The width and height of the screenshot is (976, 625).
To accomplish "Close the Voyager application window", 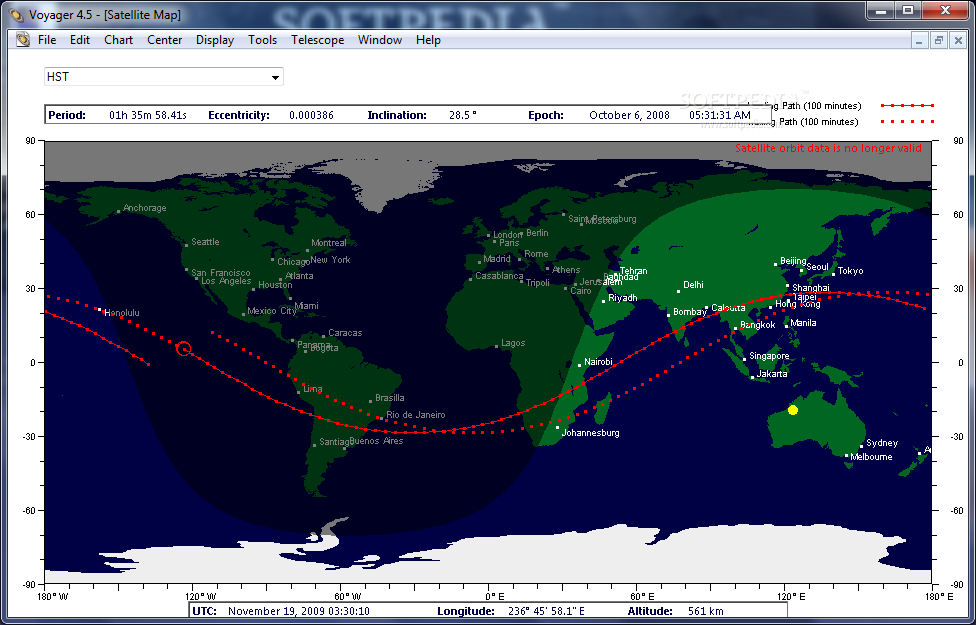I will [x=946, y=9].
